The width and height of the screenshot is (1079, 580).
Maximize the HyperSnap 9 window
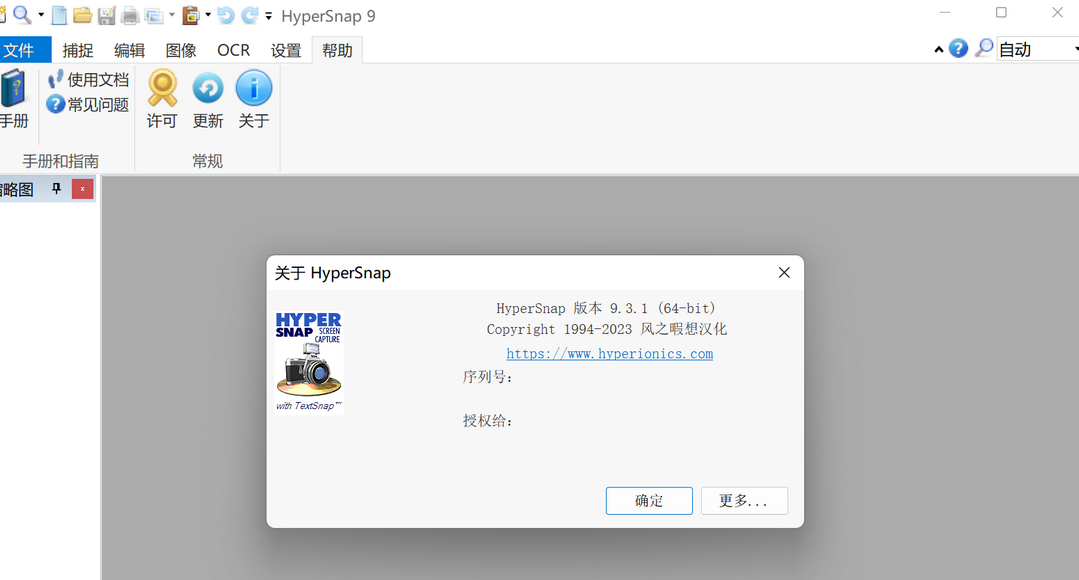pos(1001,12)
